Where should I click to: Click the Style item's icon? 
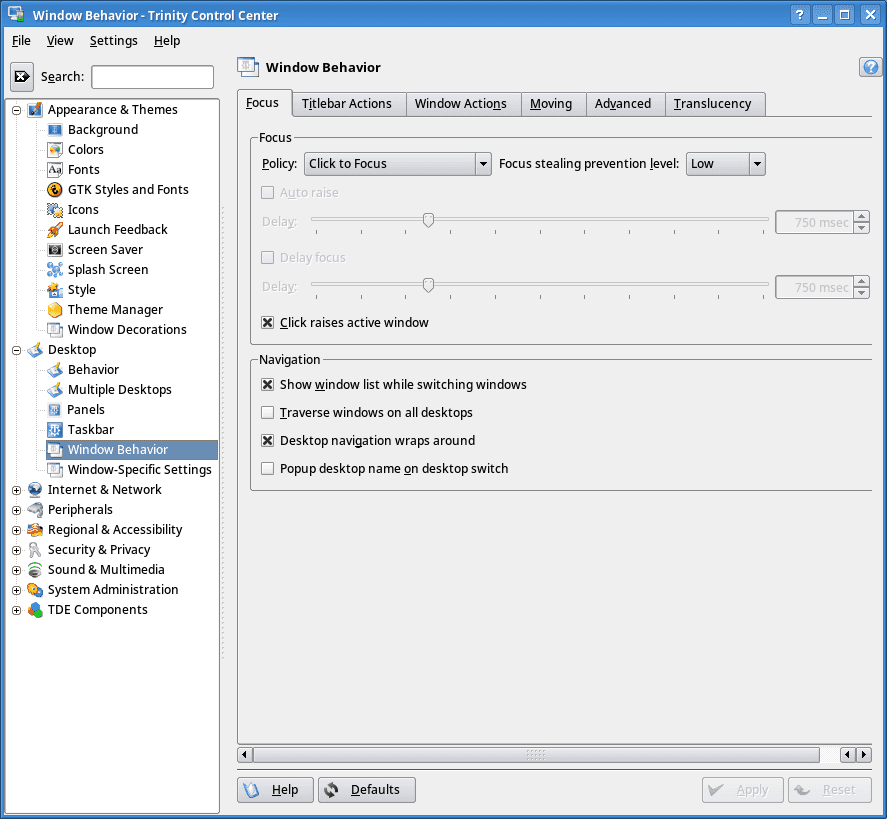click(x=55, y=290)
